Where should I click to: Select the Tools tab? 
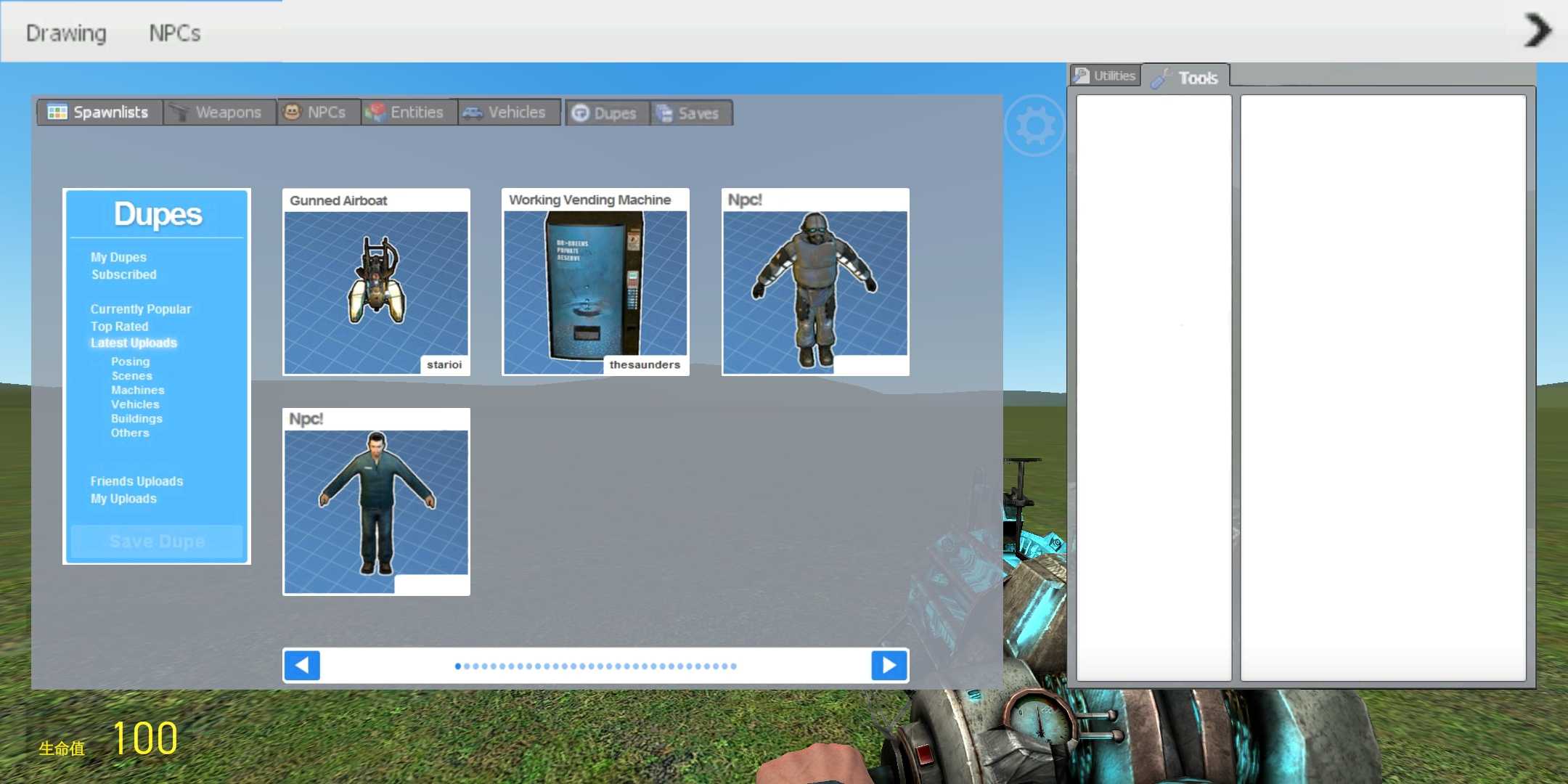tap(1186, 77)
